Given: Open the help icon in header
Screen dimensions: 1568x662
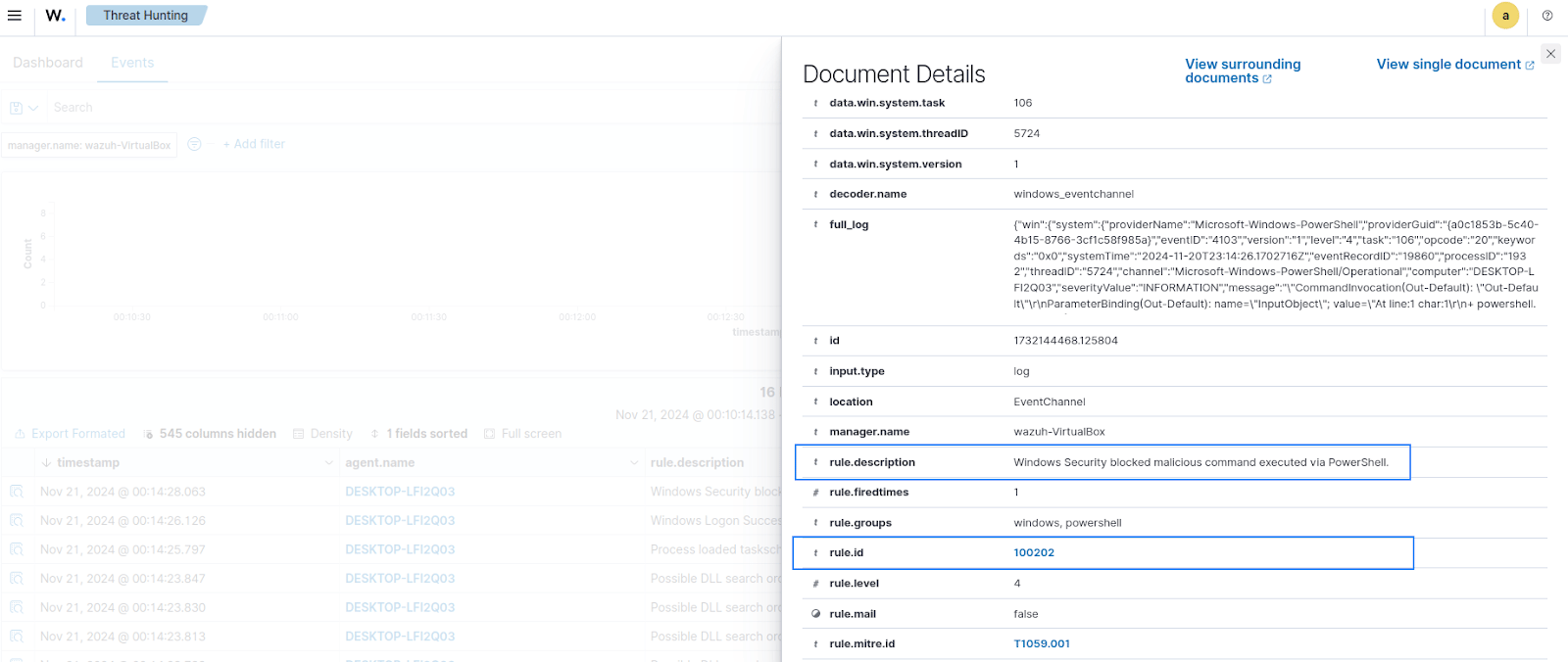Looking at the screenshot, I should [1547, 16].
